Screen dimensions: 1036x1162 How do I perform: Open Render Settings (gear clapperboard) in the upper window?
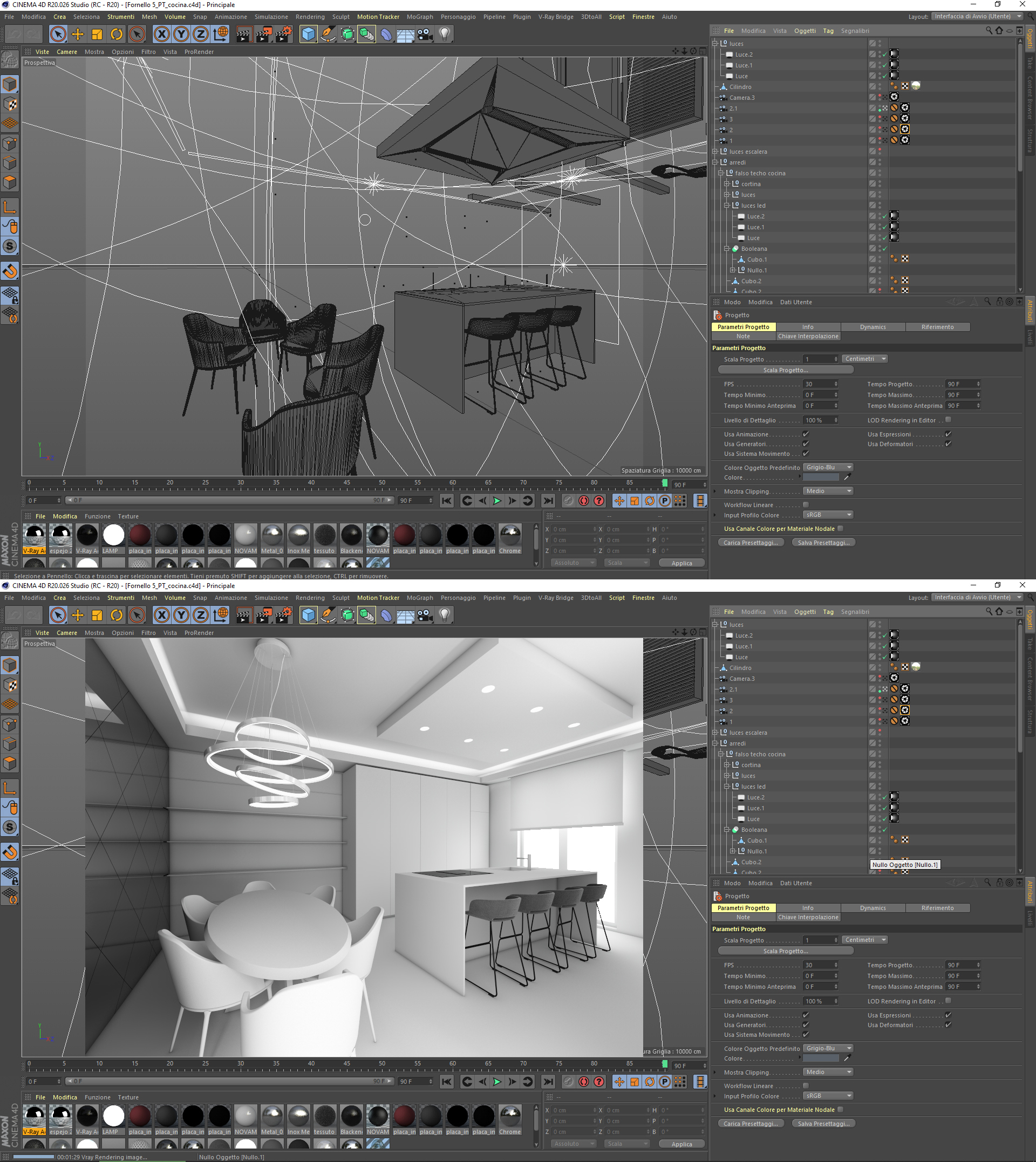[283, 34]
